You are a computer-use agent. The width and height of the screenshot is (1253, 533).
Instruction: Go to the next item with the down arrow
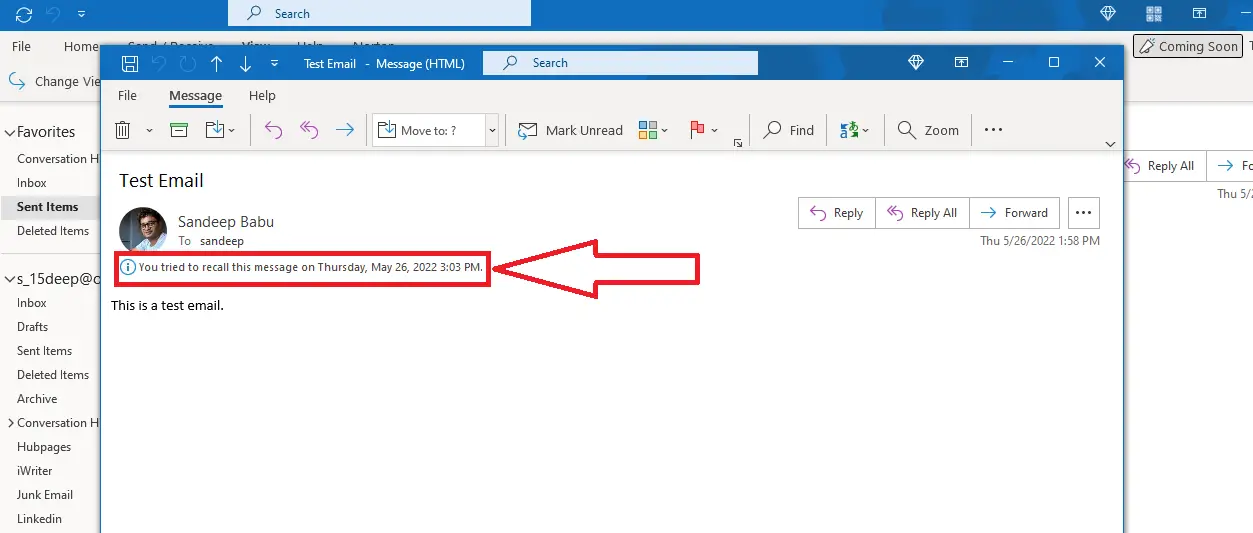coord(245,63)
